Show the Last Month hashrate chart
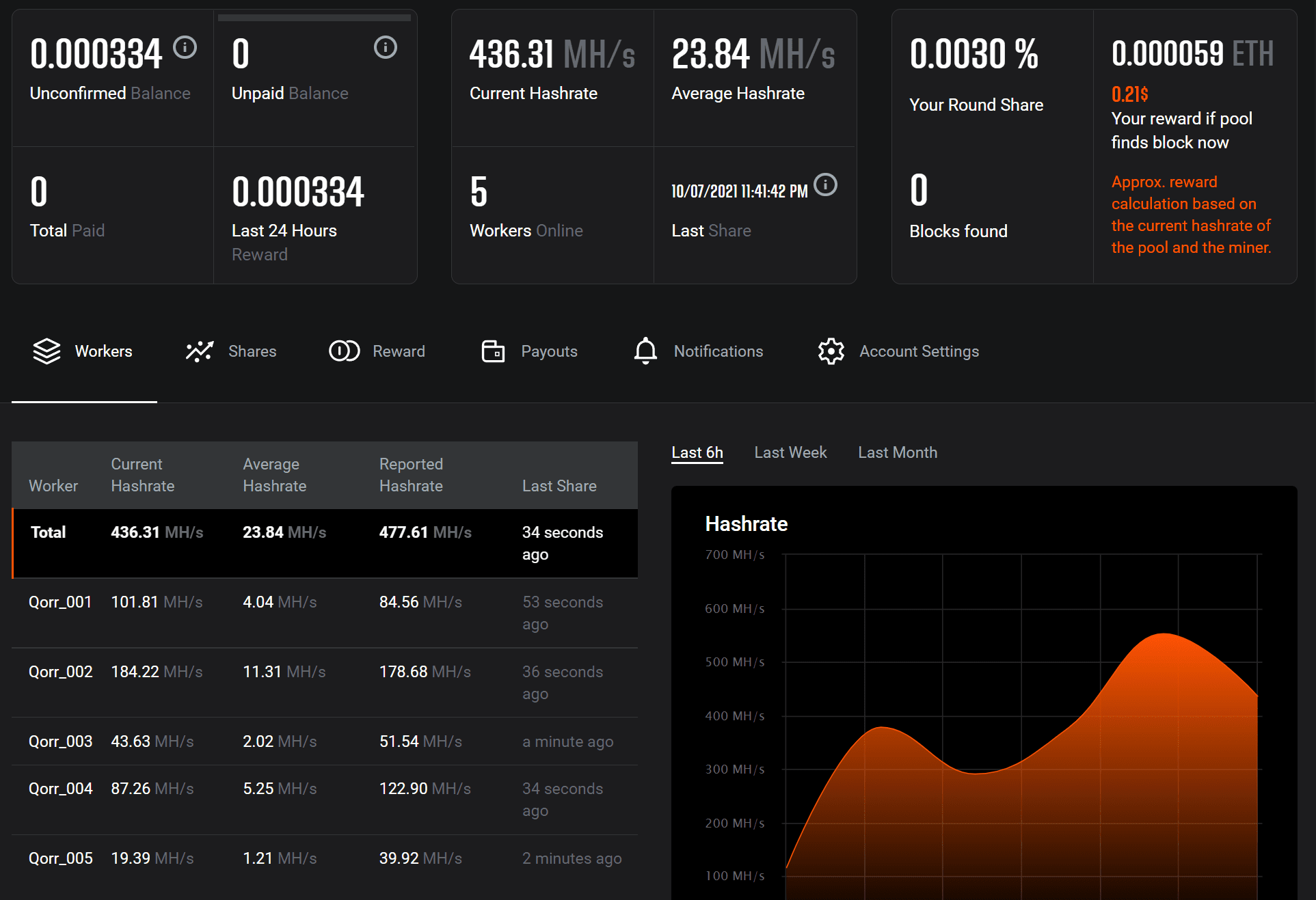The width and height of the screenshot is (1316, 900). point(897,452)
